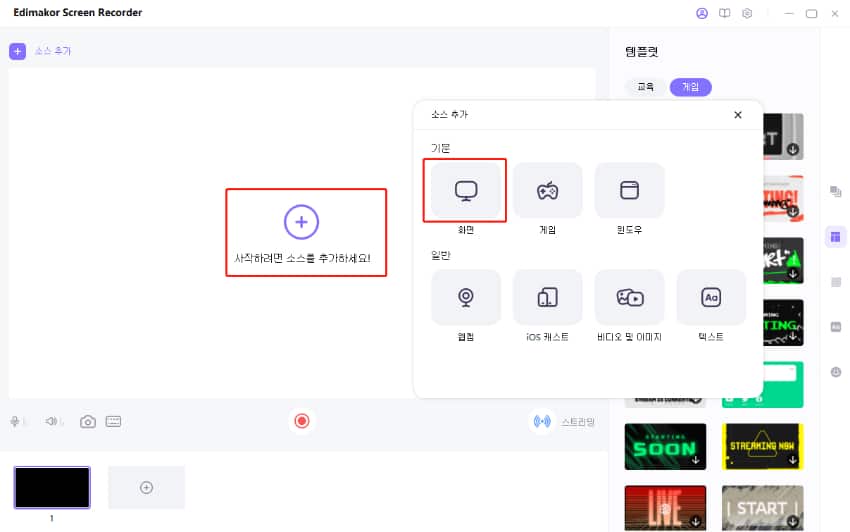Click the 소스 추가 text link
The height and width of the screenshot is (532, 850).
tap(53, 51)
